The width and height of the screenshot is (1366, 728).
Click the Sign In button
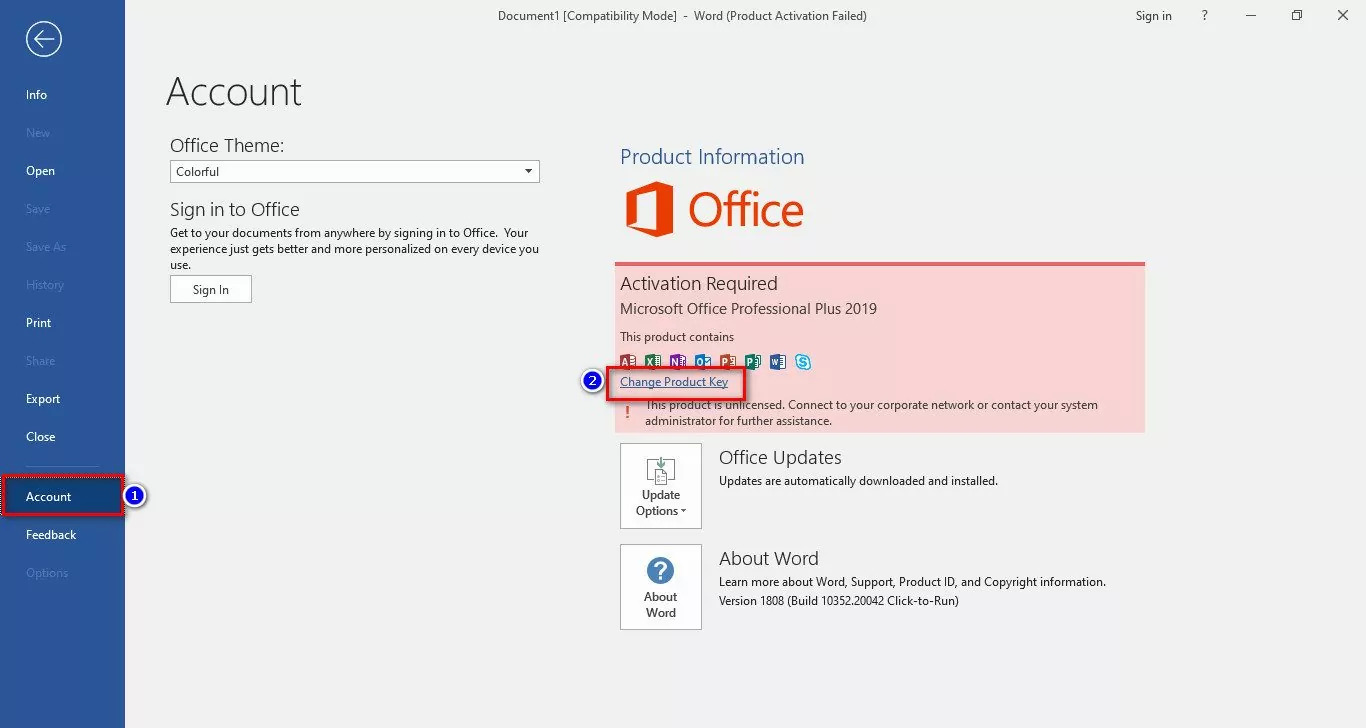coord(211,290)
